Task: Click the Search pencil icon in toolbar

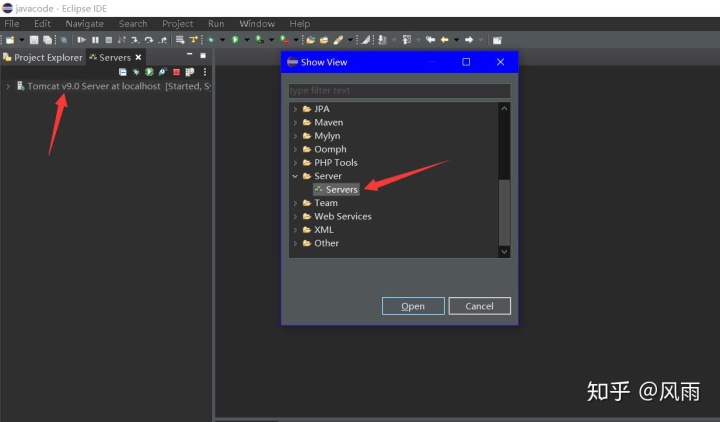Action: [x=338, y=40]
